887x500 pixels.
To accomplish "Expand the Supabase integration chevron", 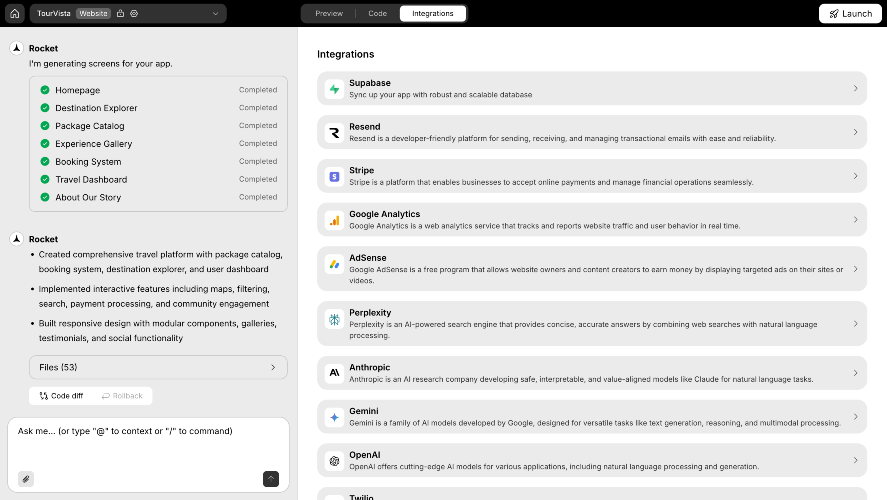I will 855,88.
